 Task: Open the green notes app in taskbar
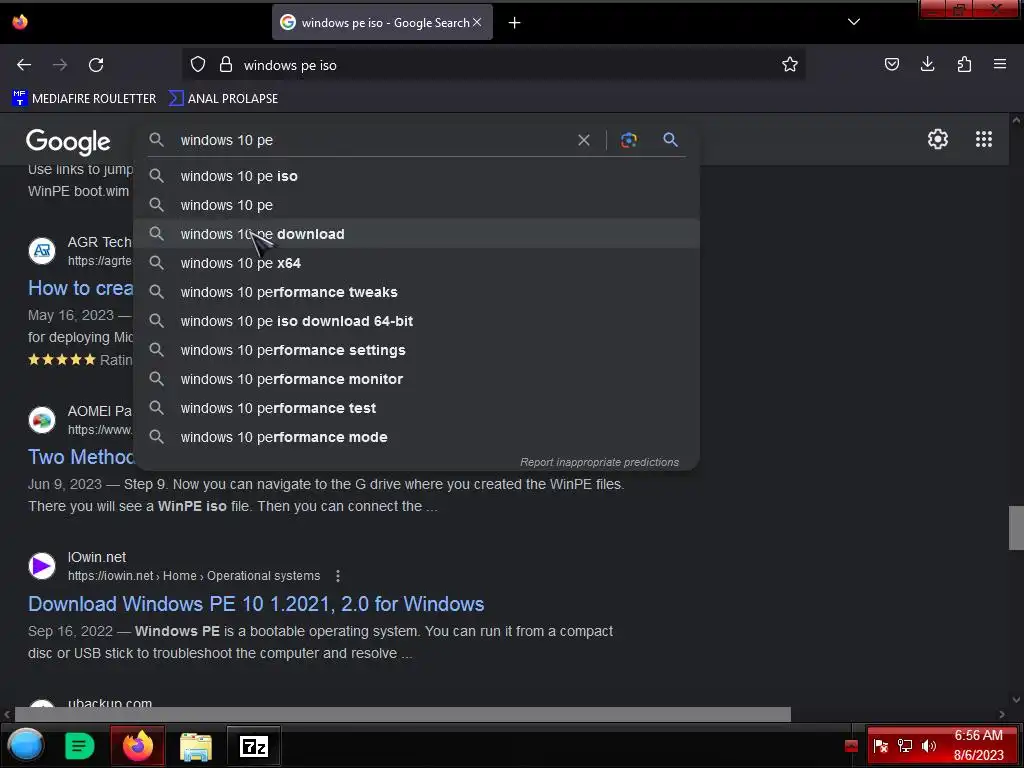click(80, 746)
